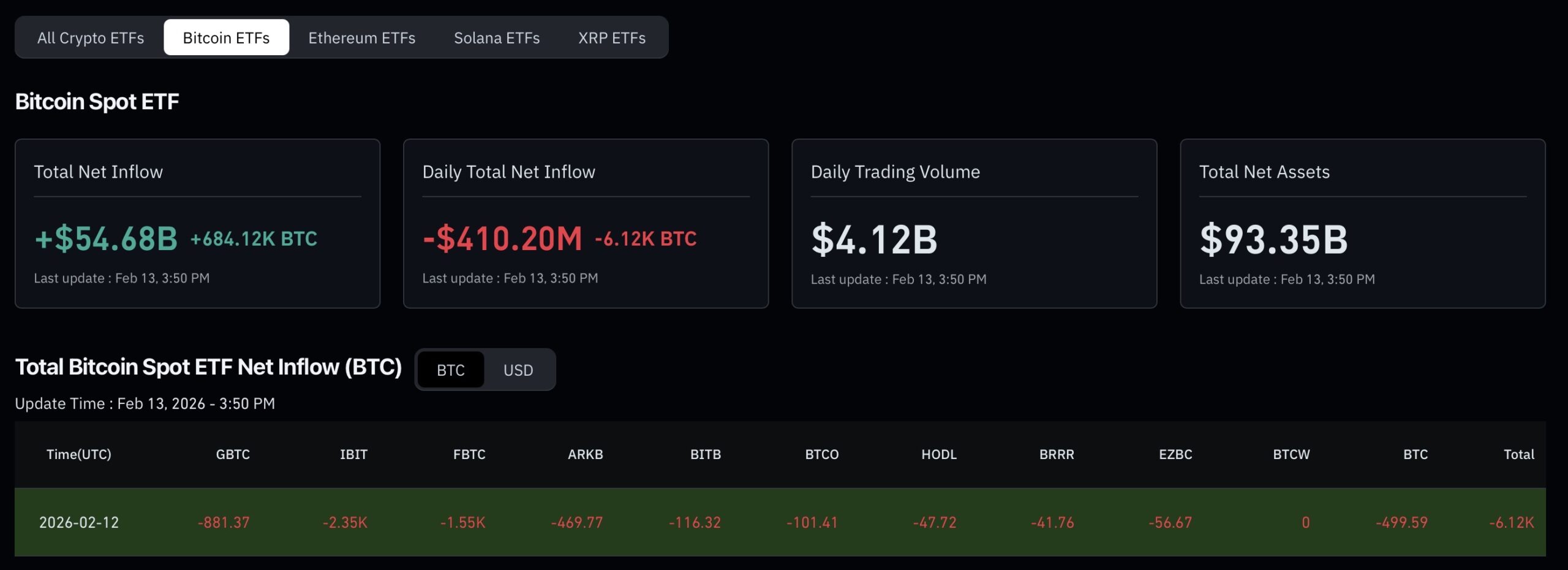The height and width of the screenshot is (570, 1568).
Task: Select the Solana ETFs tab
Action: (497, 37)
